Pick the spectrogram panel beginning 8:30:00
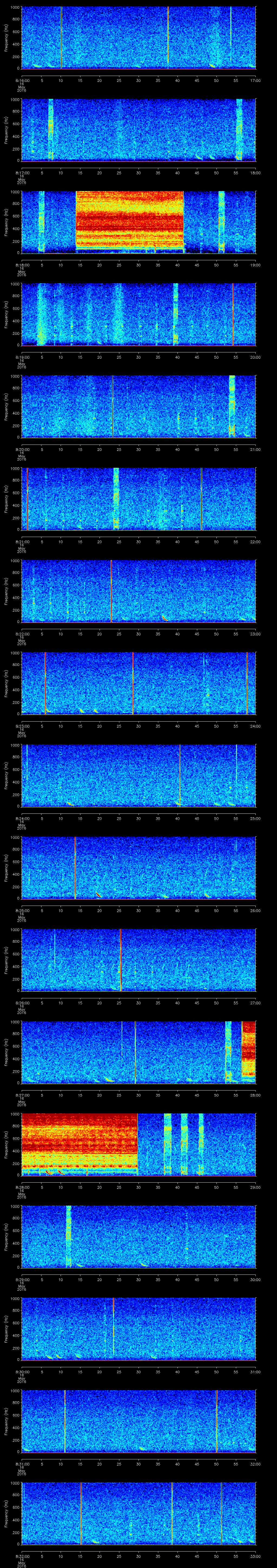Viewport: 277px width, 1568px height. (138, 1329)
